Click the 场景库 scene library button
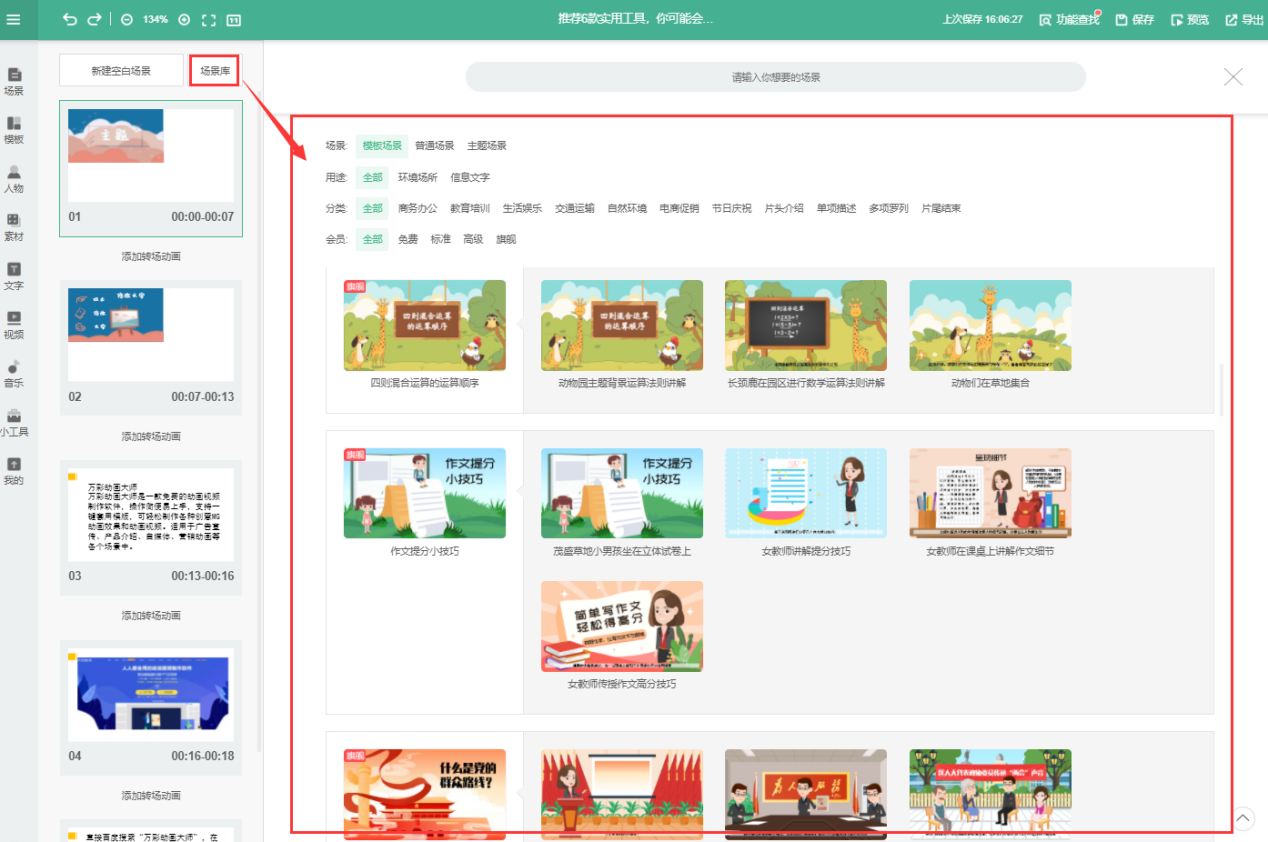The width and height of the screenshot is (1268, 842). [x=214, y=71]
